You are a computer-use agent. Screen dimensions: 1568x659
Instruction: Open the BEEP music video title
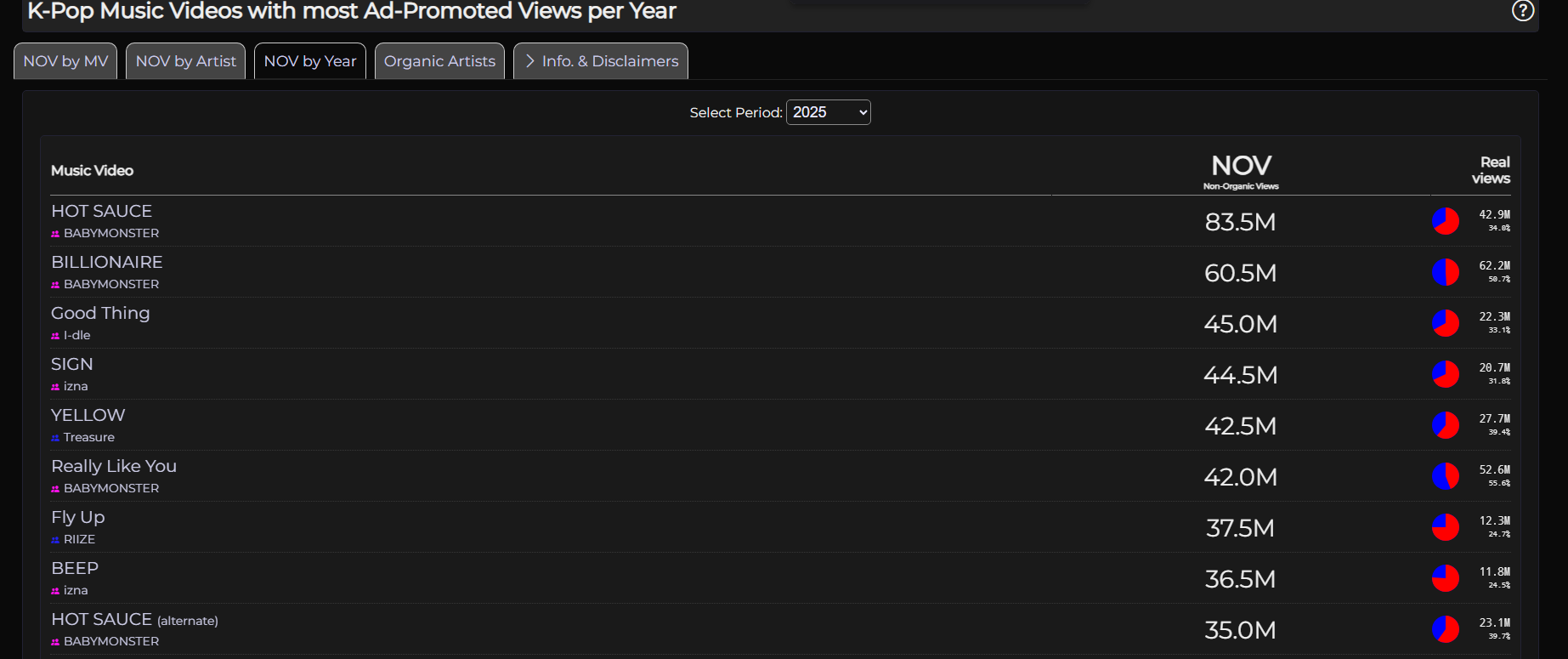point(75,568)
